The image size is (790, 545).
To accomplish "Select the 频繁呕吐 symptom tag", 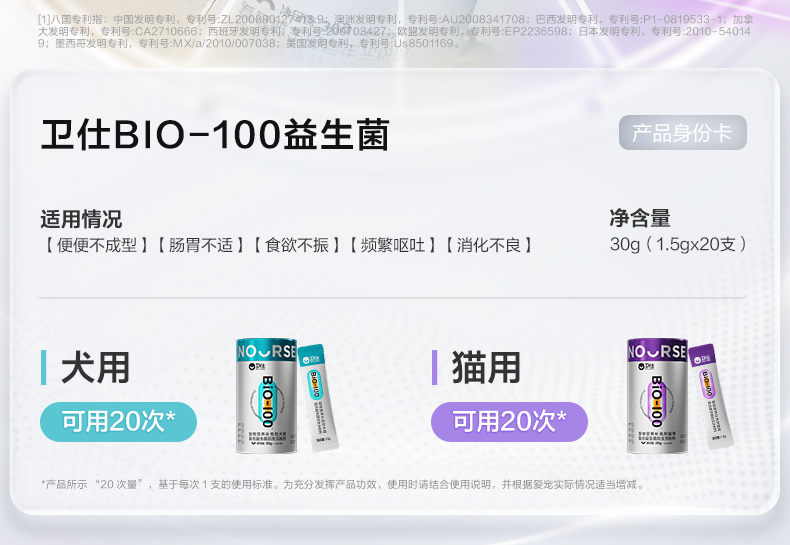I will (392, 245).
